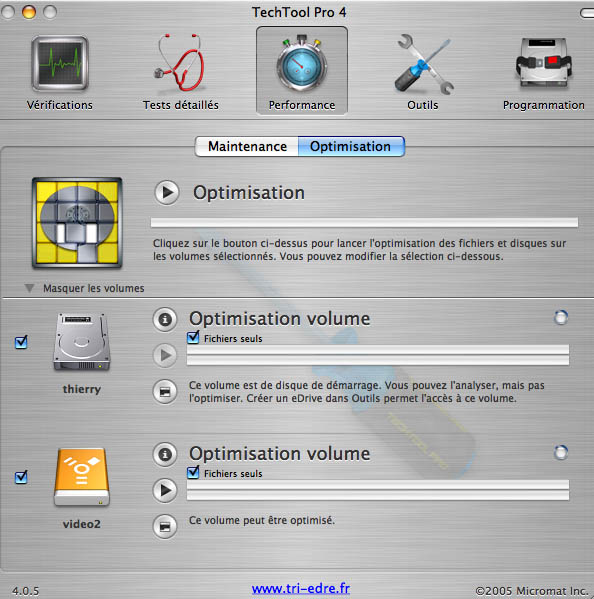
Task: Select the Optimisation tab
Action: [351, 146]
